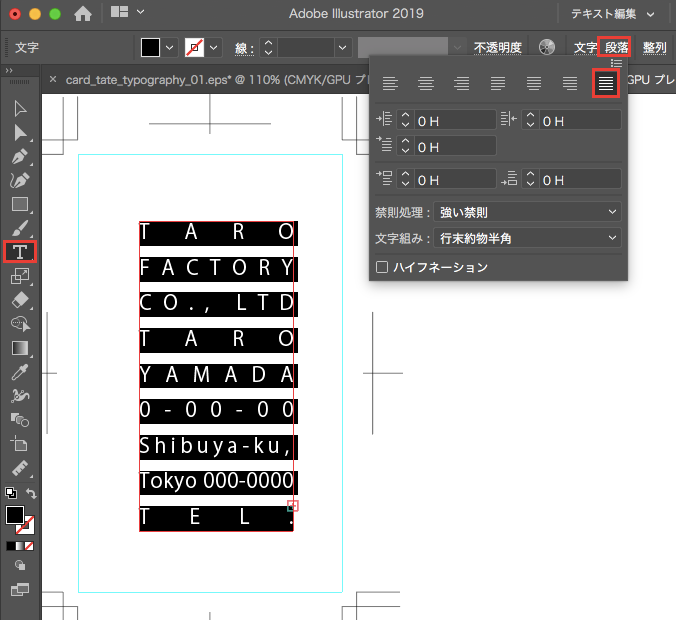
Task: Apply align left paragraph alignment
Action: point(390,84)
